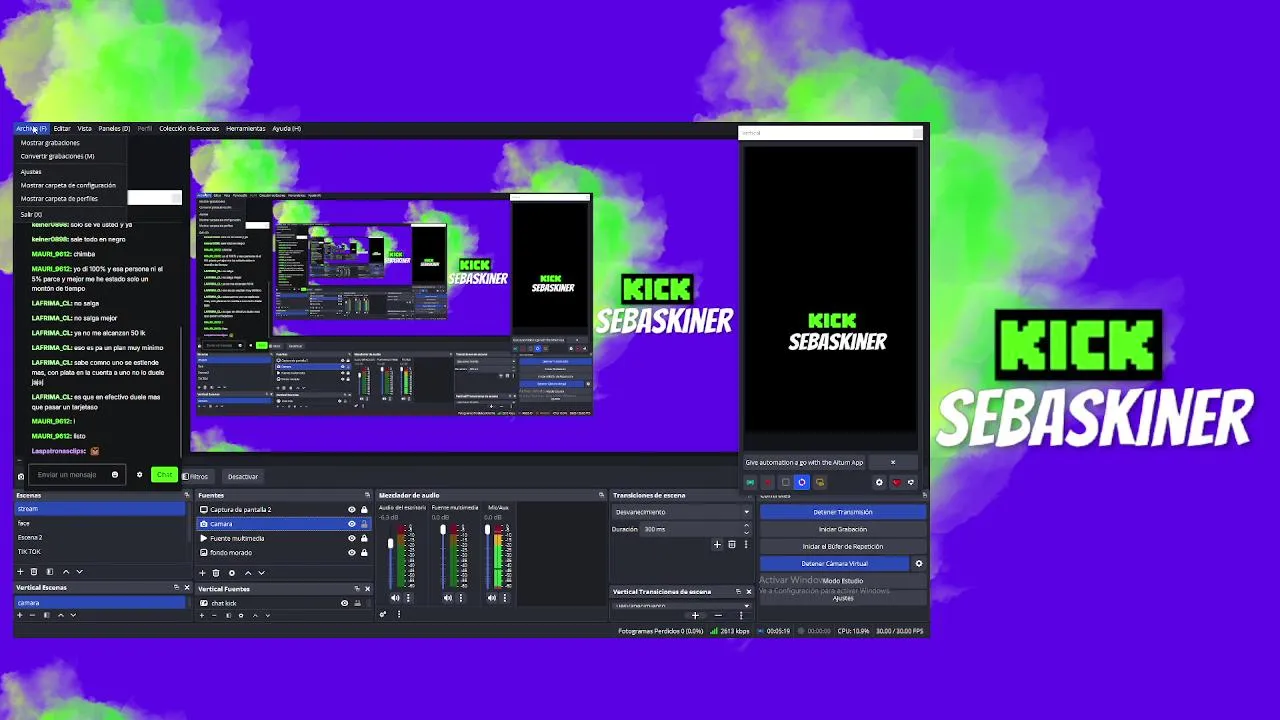Image resolution: width=1280 pixels, height=720 pixels.
Task: Open the Vista menu
Action: (x=84, y=128)
